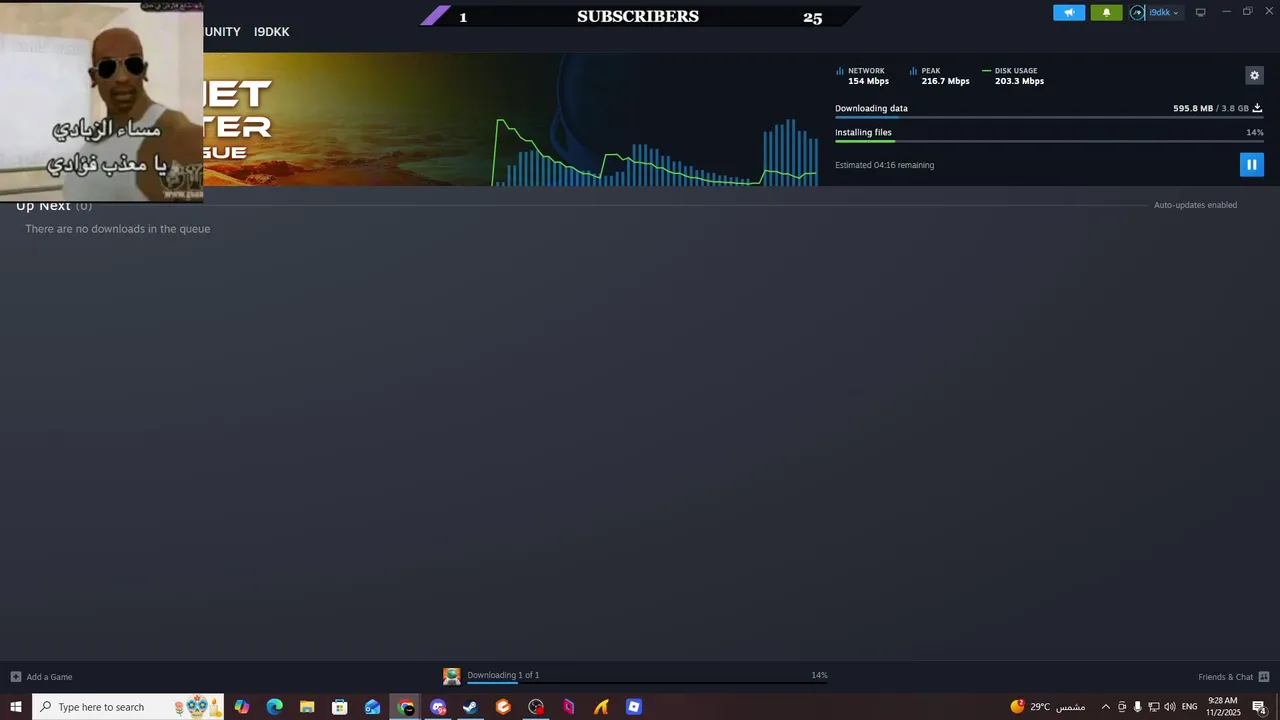Open Microsoft Copilot from the taskbar

point(241,707)
